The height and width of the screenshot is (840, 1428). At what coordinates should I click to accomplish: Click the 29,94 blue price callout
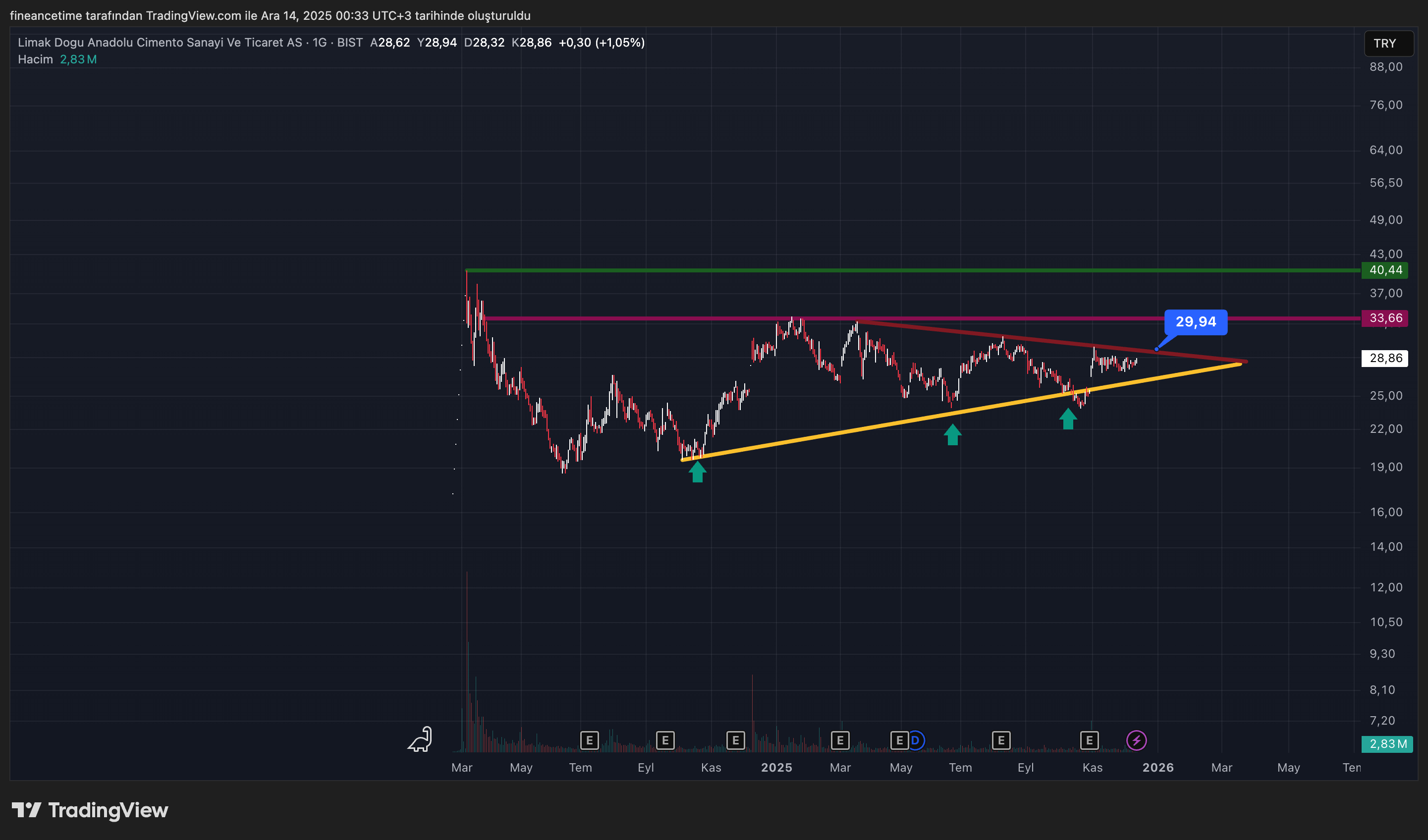pyautogui.click(x=1196, y=322)
